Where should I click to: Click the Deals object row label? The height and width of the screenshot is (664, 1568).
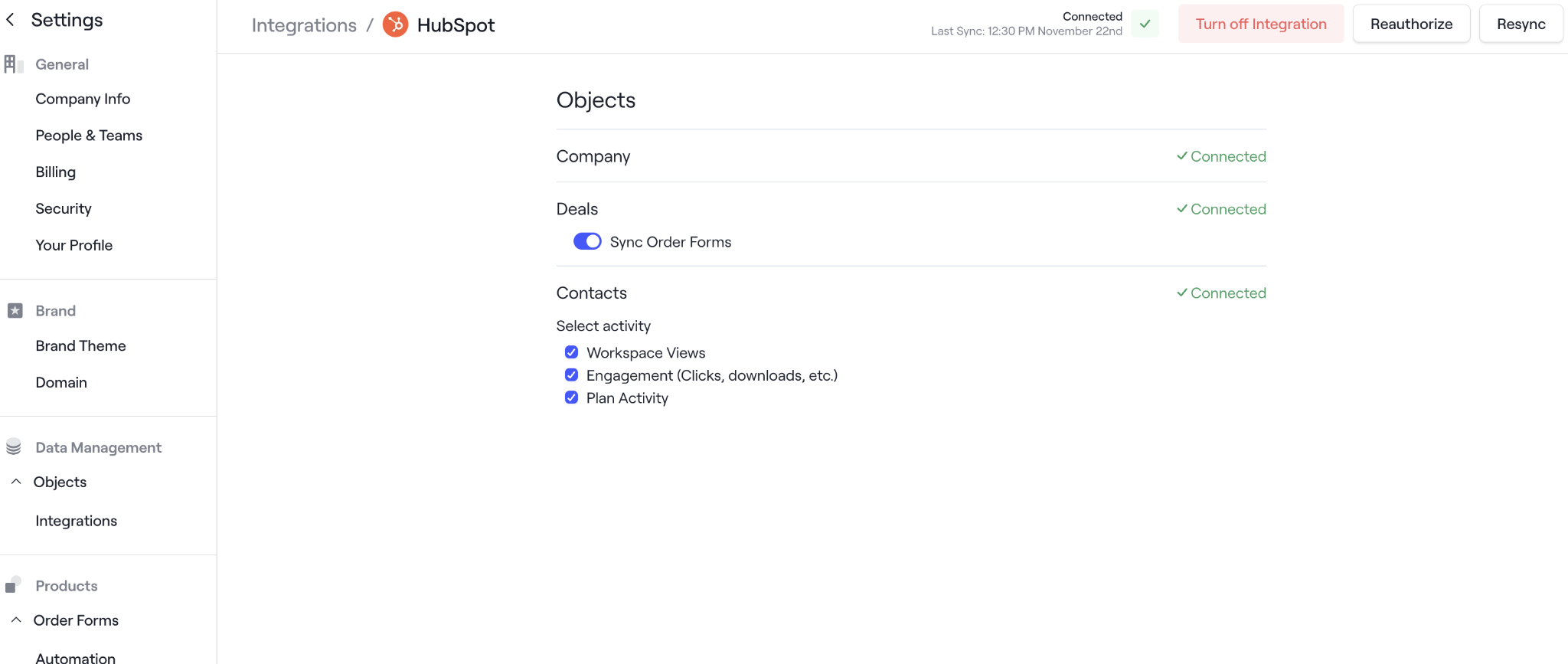(577, 209)
